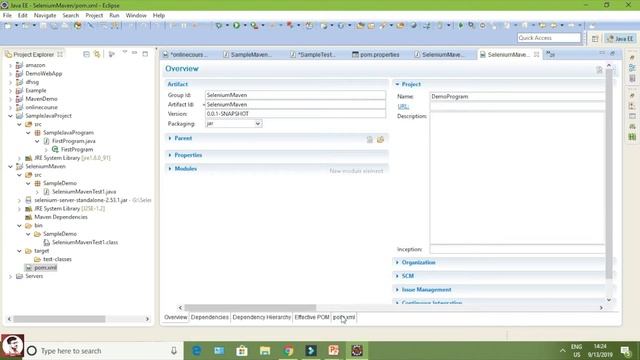The width and height of the screenshot is (640, 360).
Task: Select selenium-server-standalone jar entry
Action: click(x=81, y=200)
